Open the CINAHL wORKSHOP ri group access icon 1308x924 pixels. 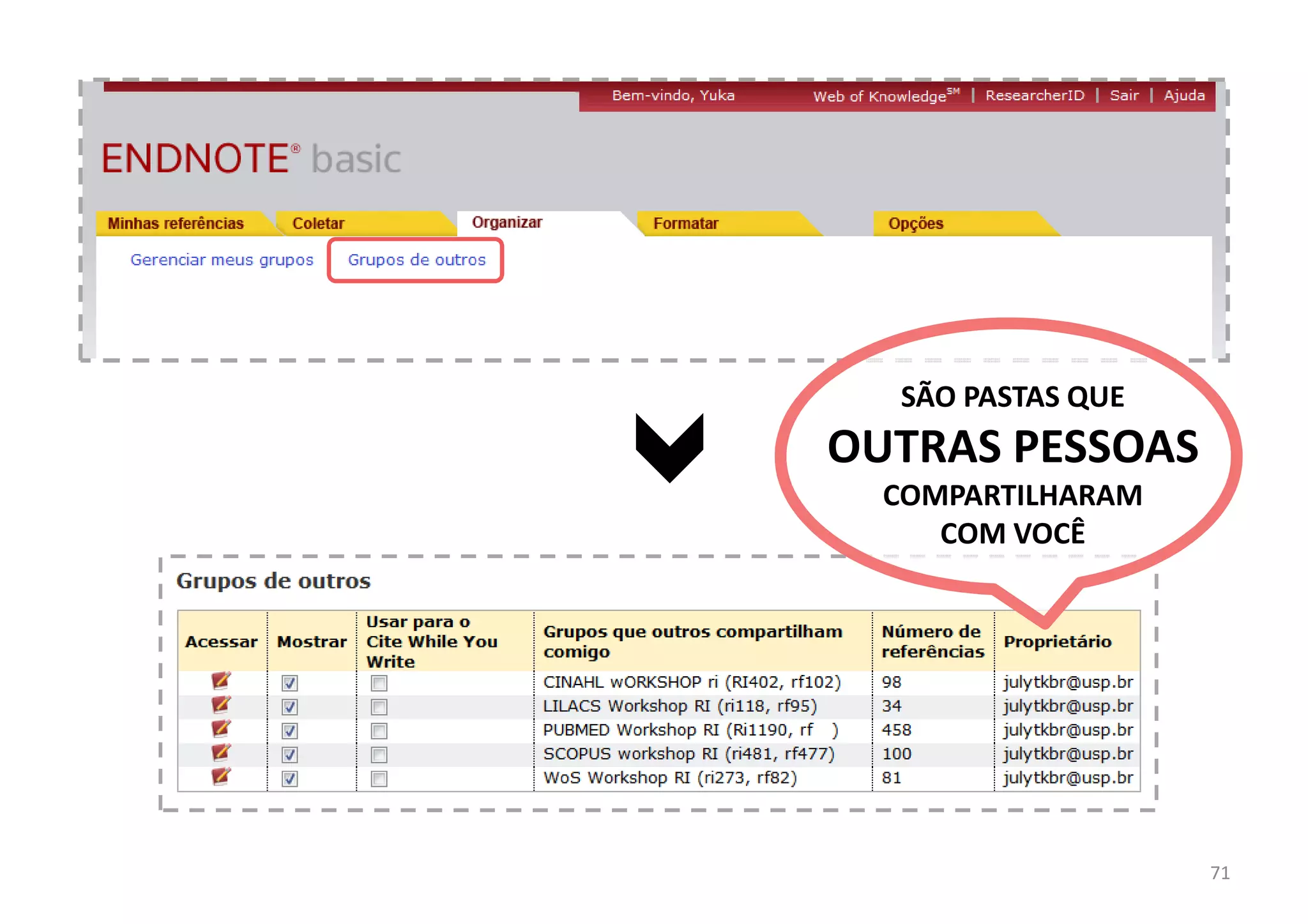pos(221,681)
